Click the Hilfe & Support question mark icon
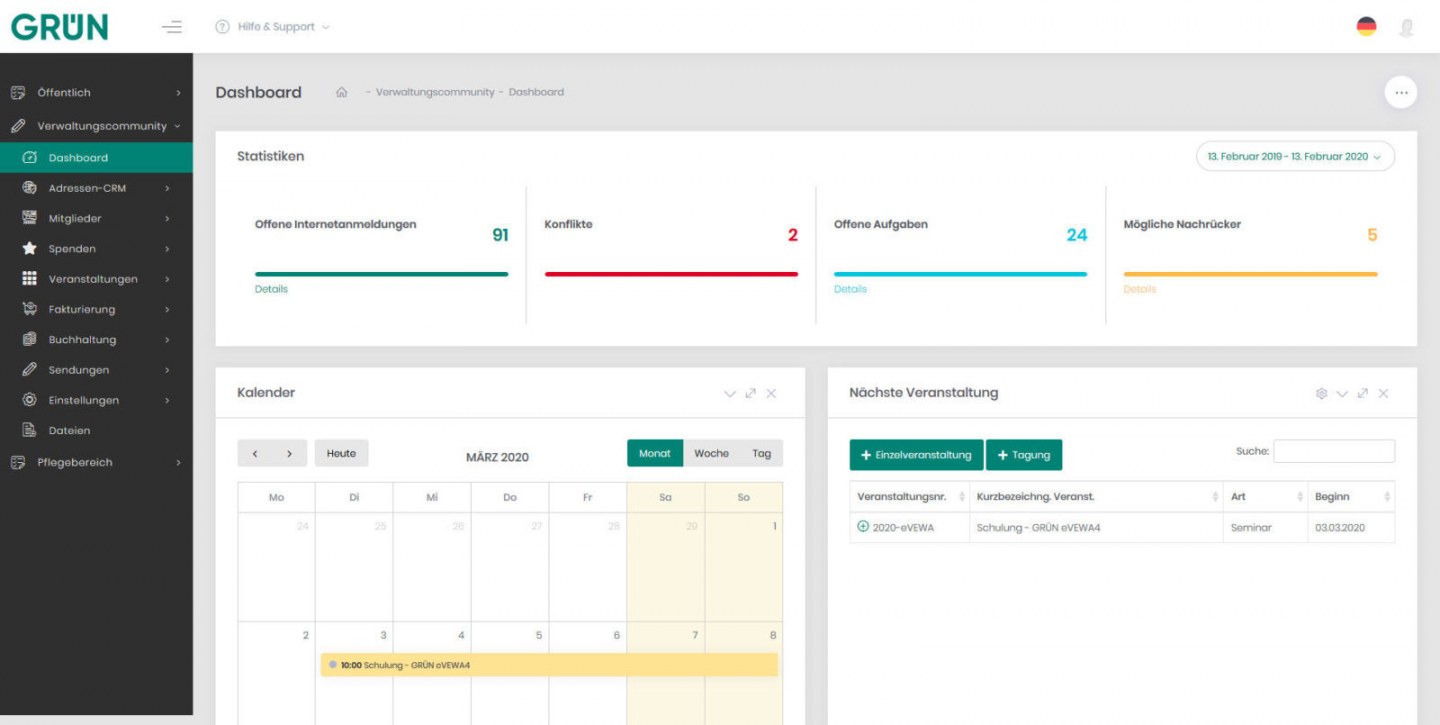Image resolution: width=1440 pixels, height=725 pixels. point(223,27)
